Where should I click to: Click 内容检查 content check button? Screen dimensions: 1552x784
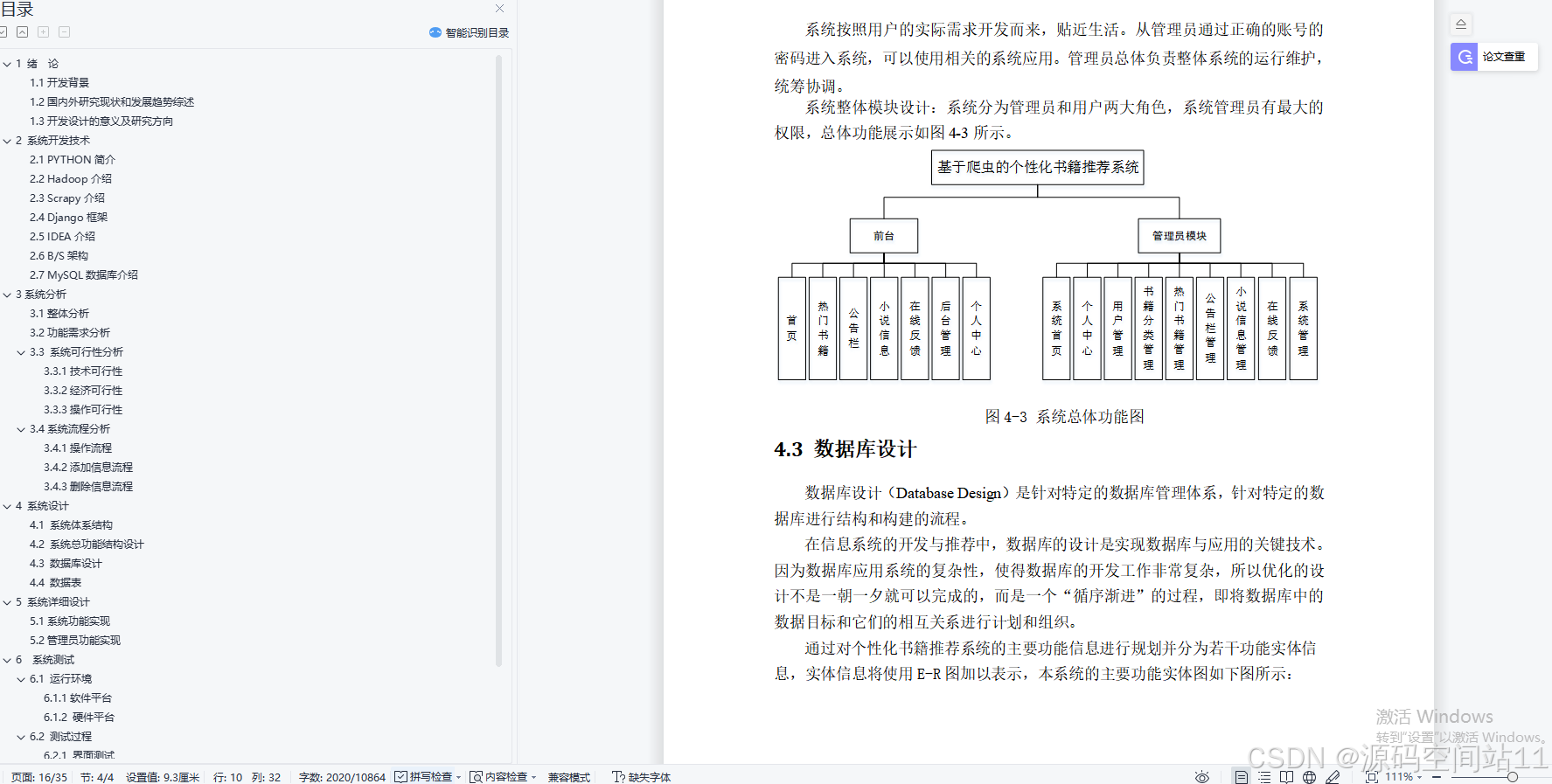coord(499,777)
